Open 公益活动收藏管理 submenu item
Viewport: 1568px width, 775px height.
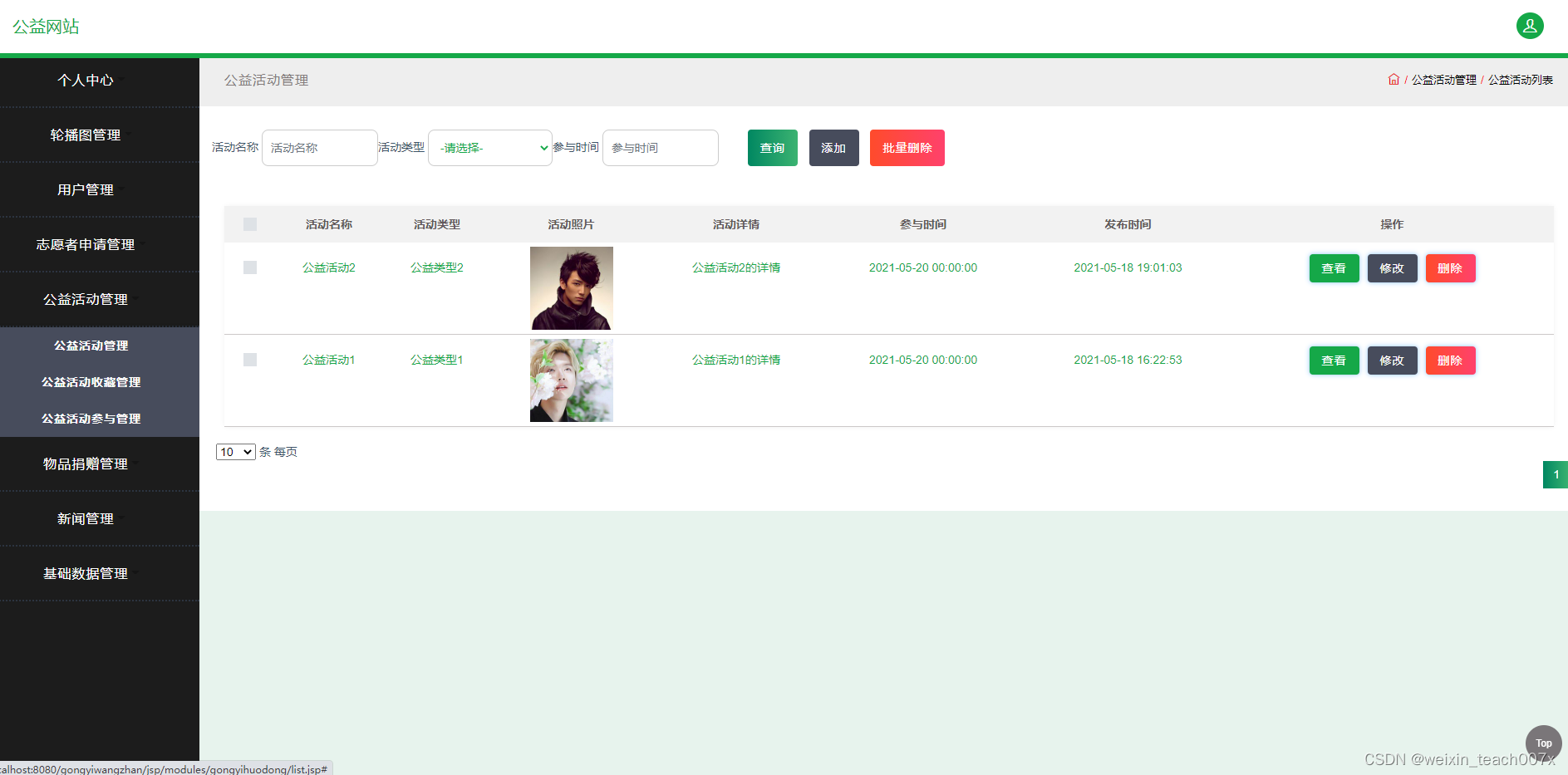(91, 382)
